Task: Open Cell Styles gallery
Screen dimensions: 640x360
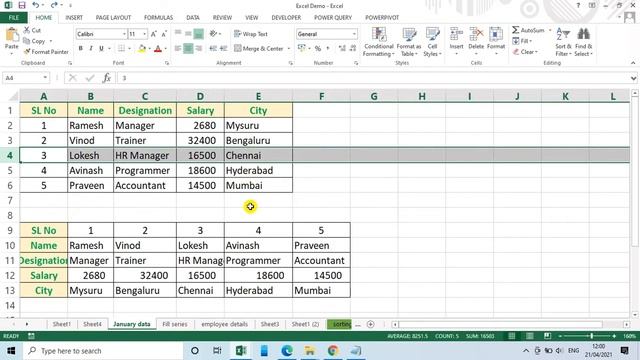Action: pyautogui.click(x=432, y=42)
